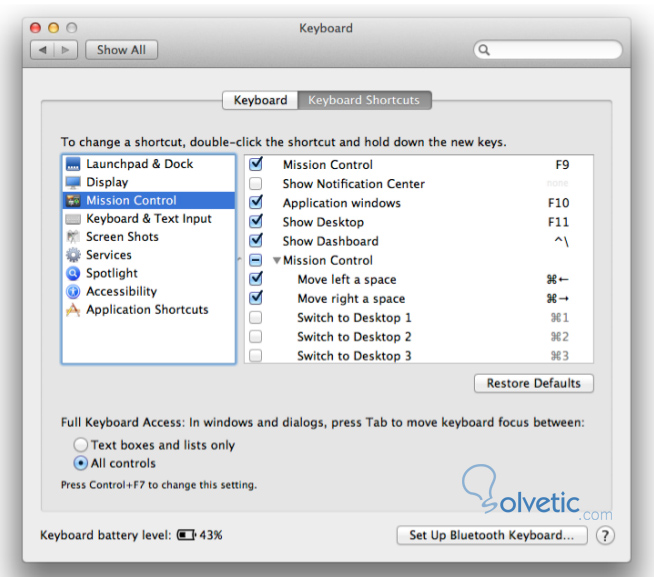Open help with the question mark button
The width and height of the screenshot is (654, 577).
coord(605,535)
